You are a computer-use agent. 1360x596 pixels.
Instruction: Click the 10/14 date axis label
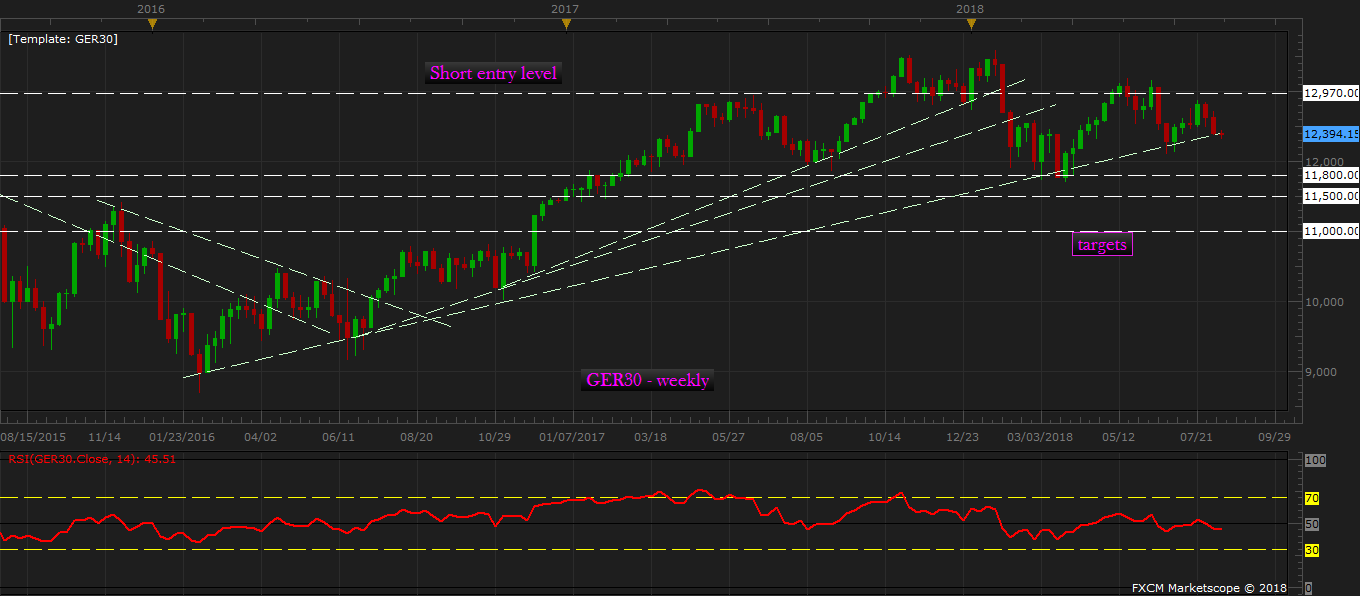click(x=884, y=437)
